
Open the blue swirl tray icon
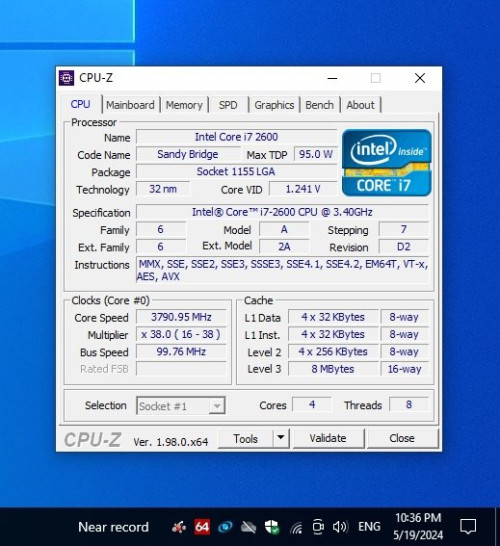click(225, 527)
